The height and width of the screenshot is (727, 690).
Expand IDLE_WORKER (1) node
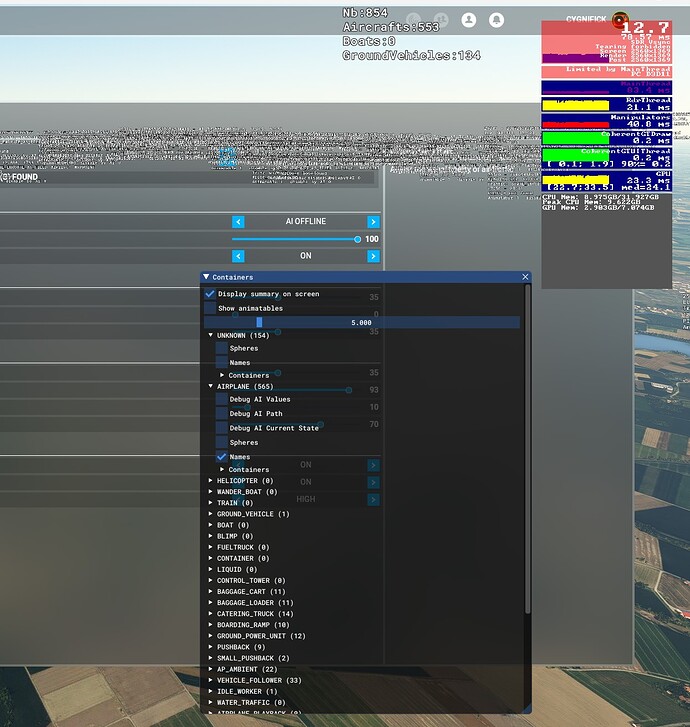pos(211,691)
